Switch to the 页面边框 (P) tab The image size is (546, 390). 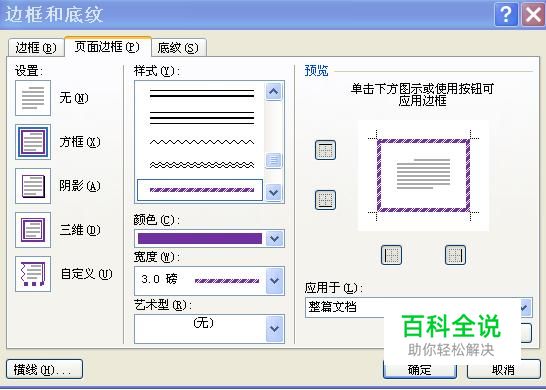point(108,47)
